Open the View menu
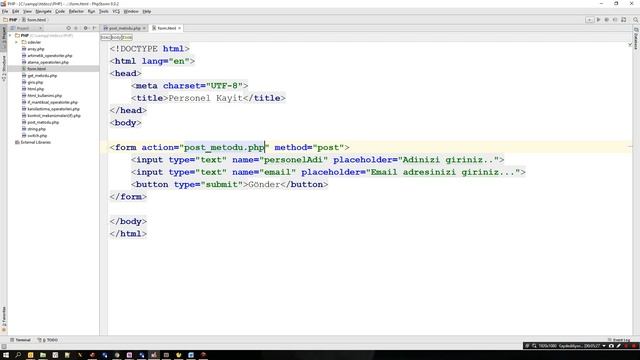 tap(27, 11)
